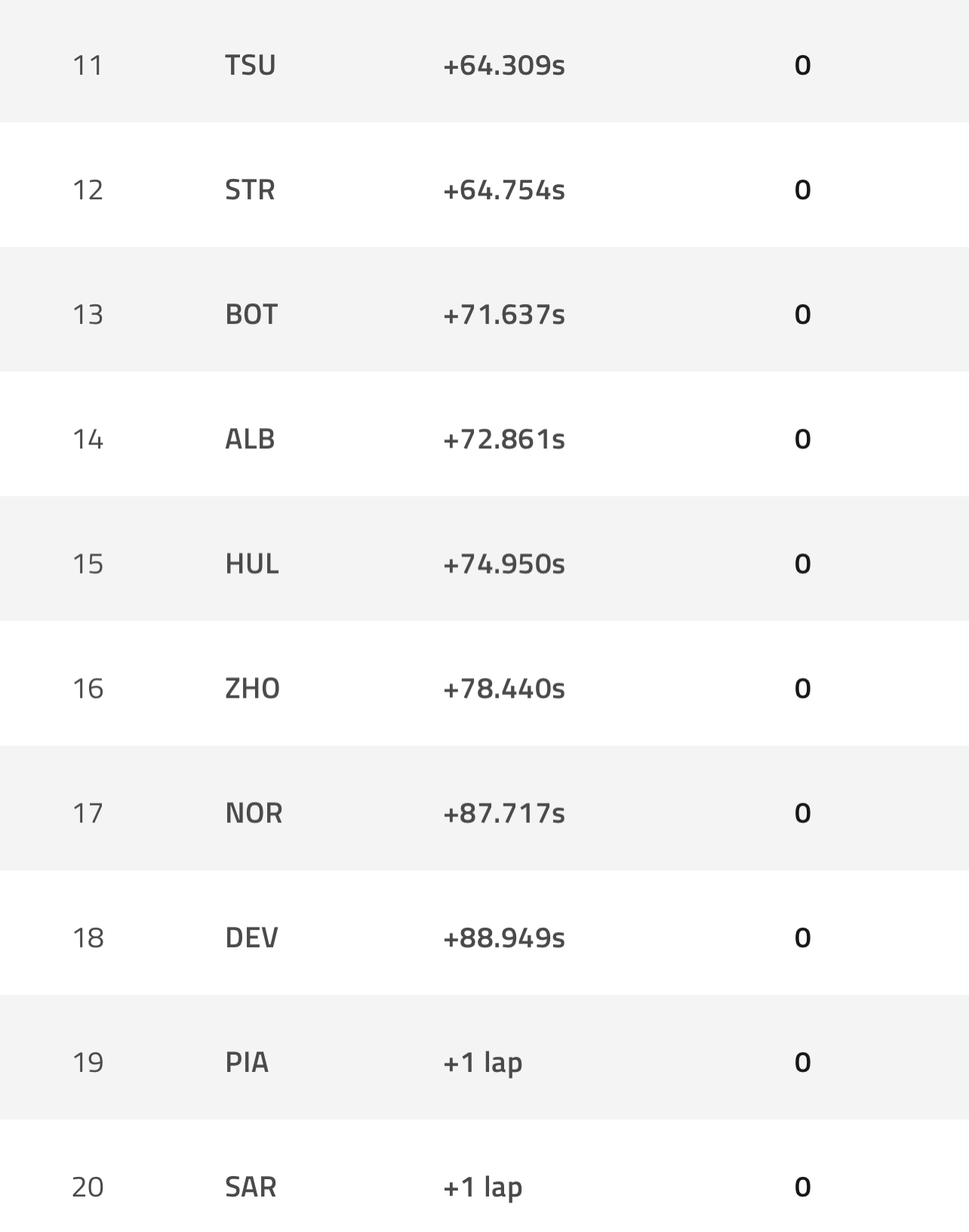Select the STR driver entry

[x=250, y=190]
